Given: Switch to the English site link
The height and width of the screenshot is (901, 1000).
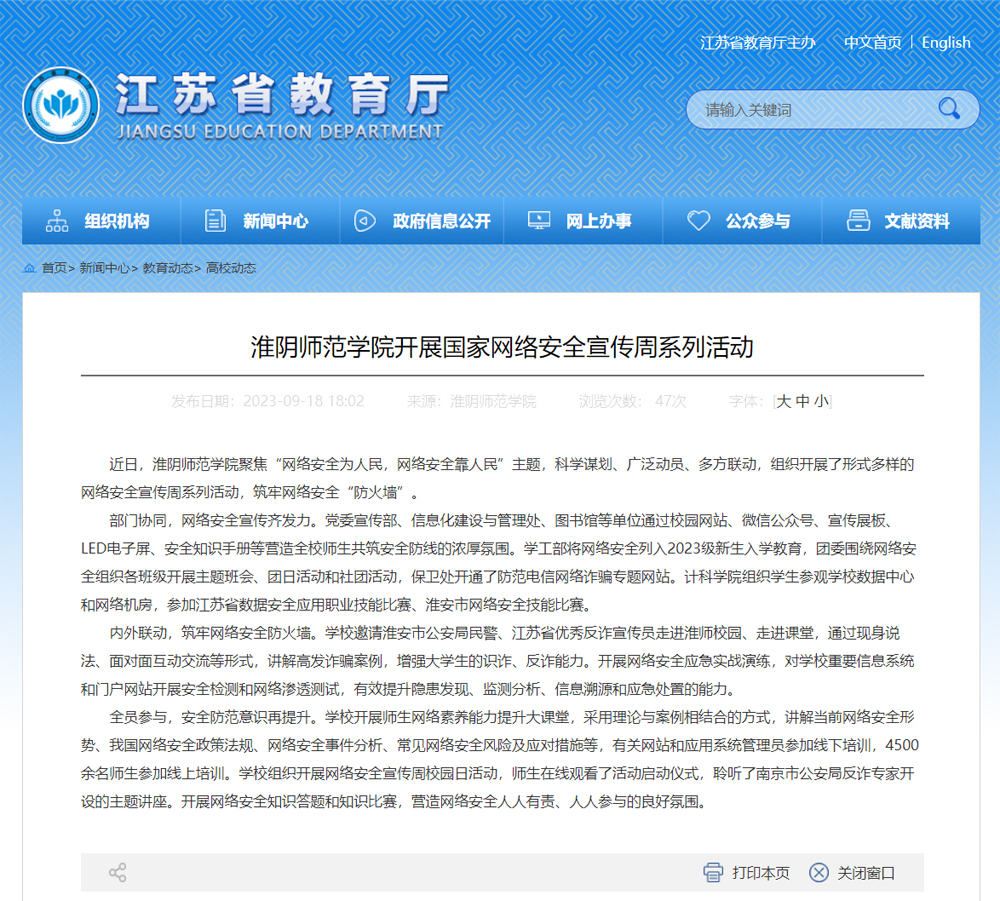Looking at the screenshot, I should pyautogui.click(x=946, y=43).
